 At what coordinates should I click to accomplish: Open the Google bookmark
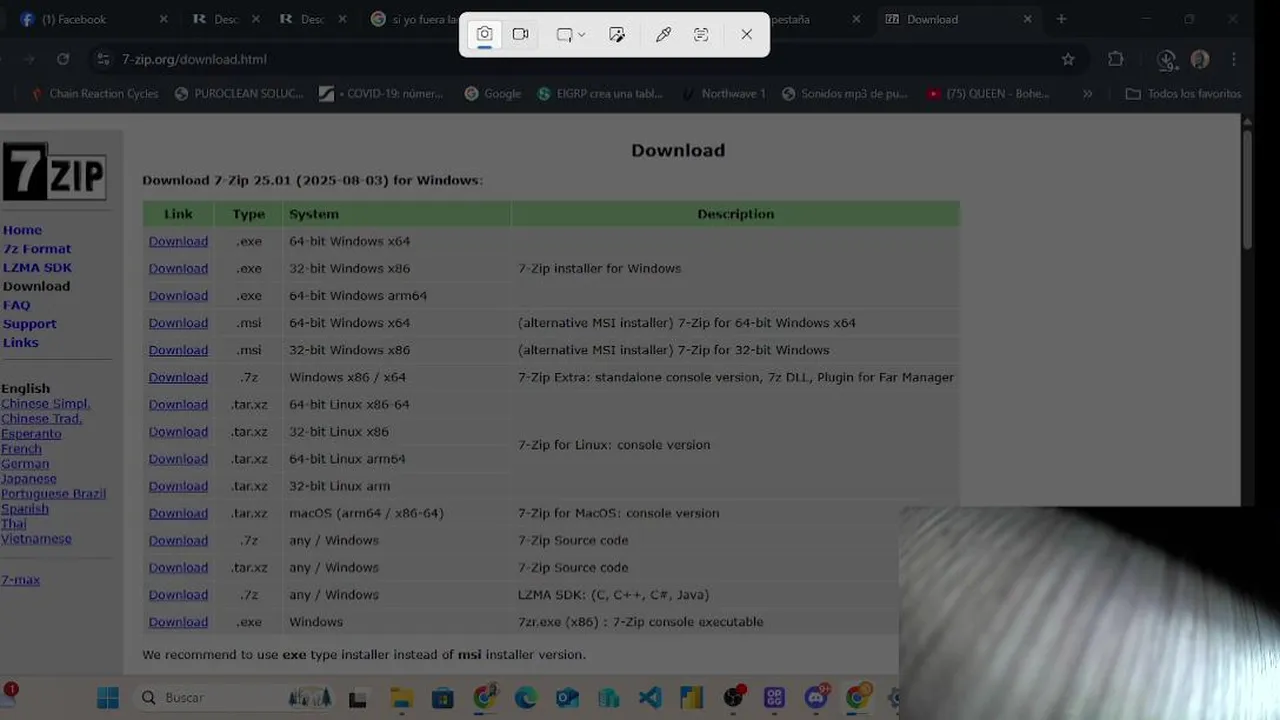pos(492,94)
